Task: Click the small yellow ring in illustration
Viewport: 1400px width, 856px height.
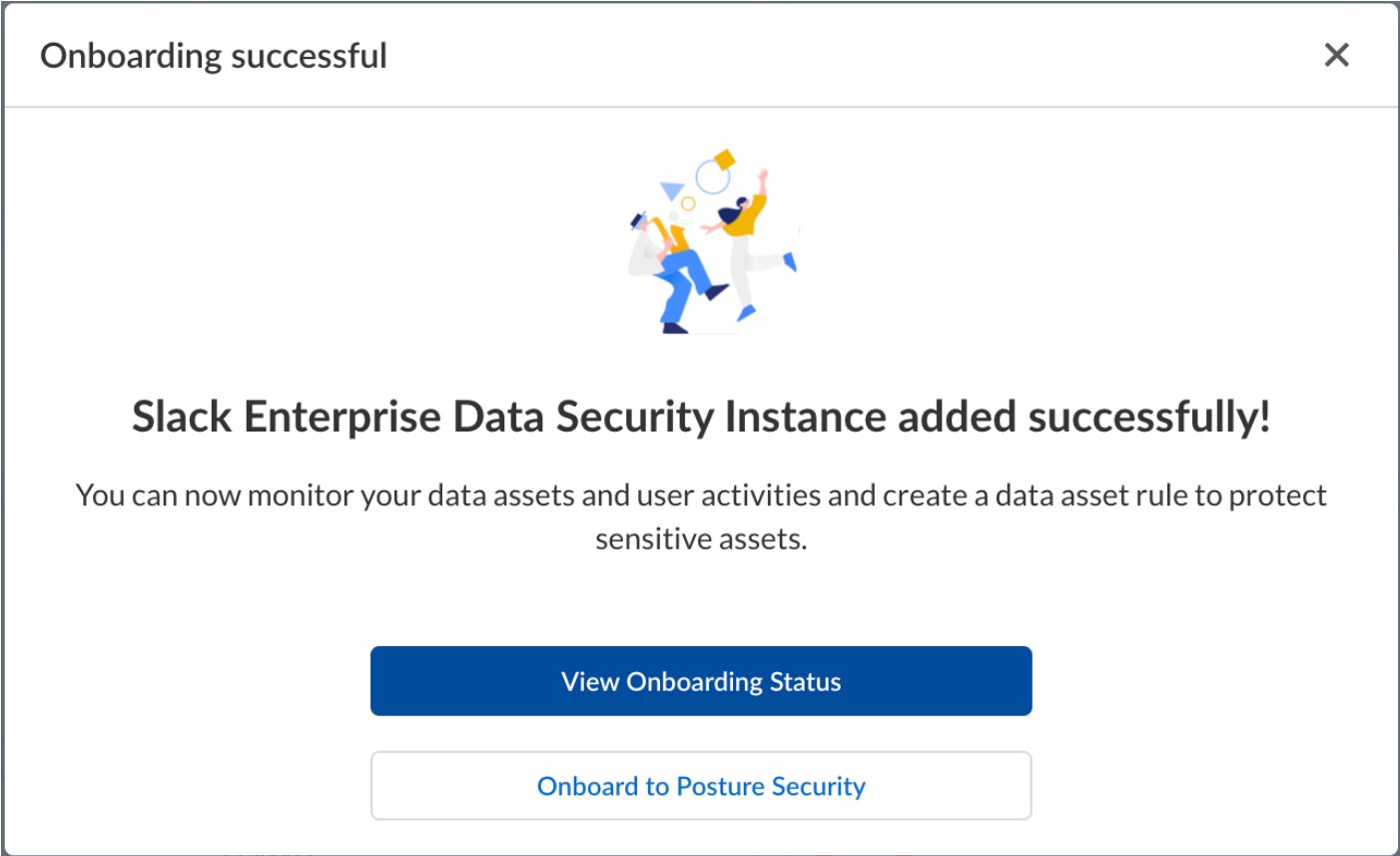Action: (x=688, y=204)
